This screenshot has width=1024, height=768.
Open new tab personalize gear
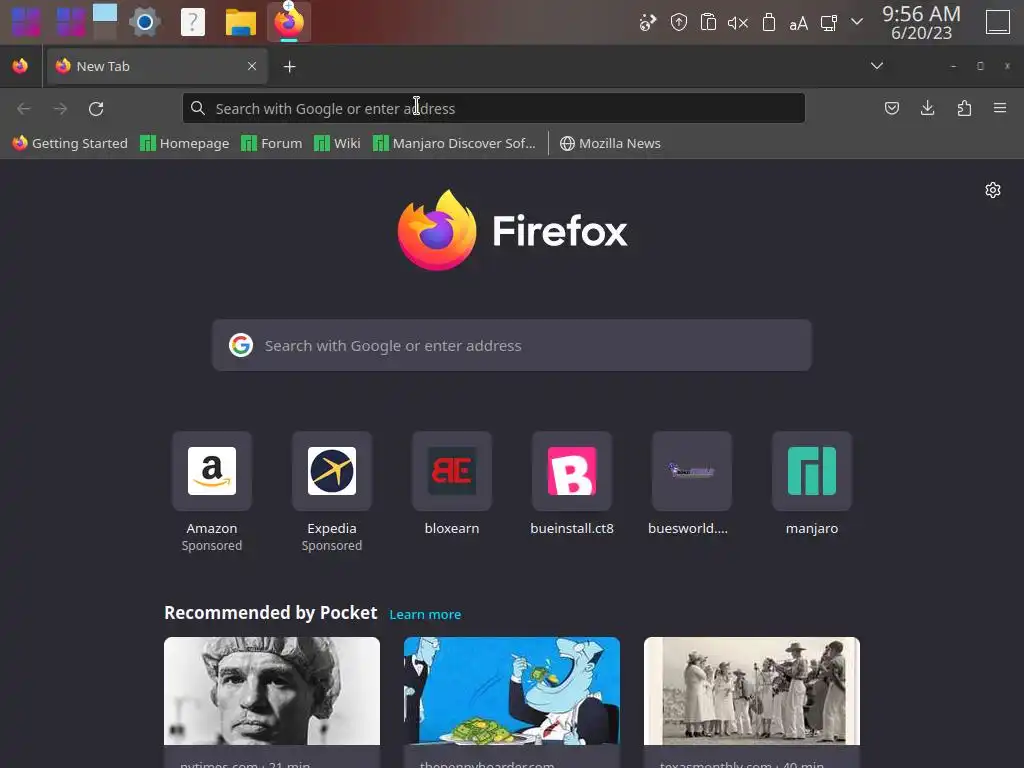point(993,190)
